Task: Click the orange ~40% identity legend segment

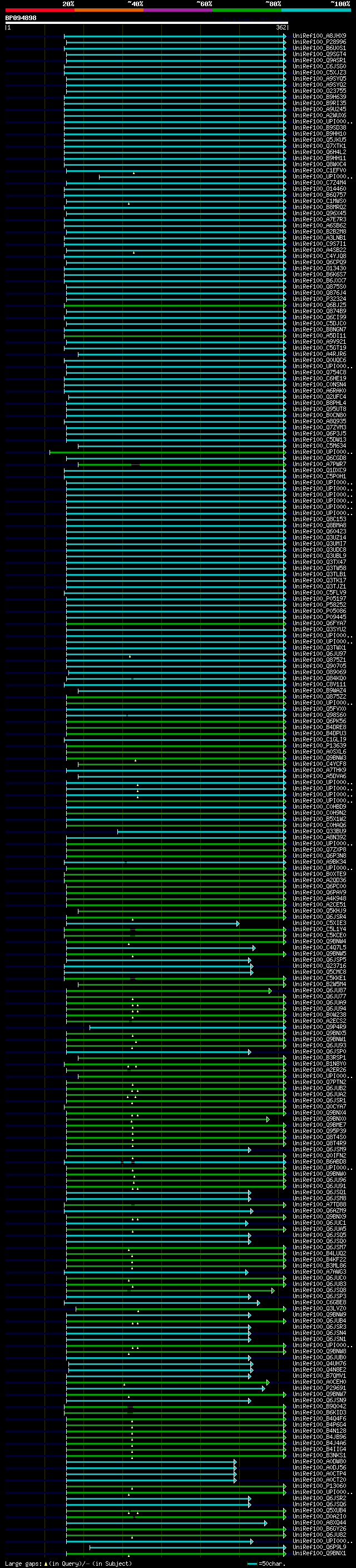Action: coord(109,10)
